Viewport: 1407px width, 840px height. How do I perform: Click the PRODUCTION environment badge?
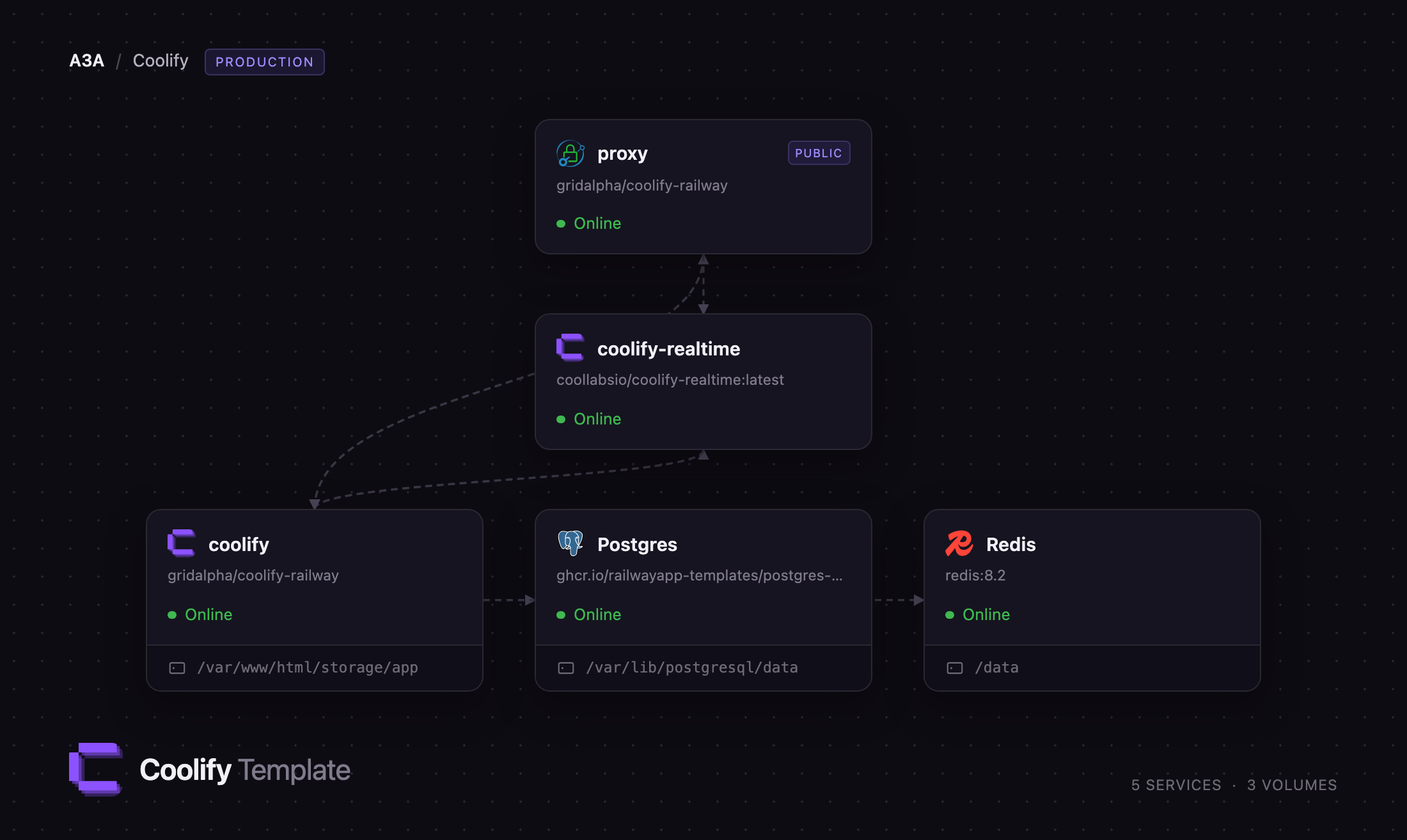point(265,62)
